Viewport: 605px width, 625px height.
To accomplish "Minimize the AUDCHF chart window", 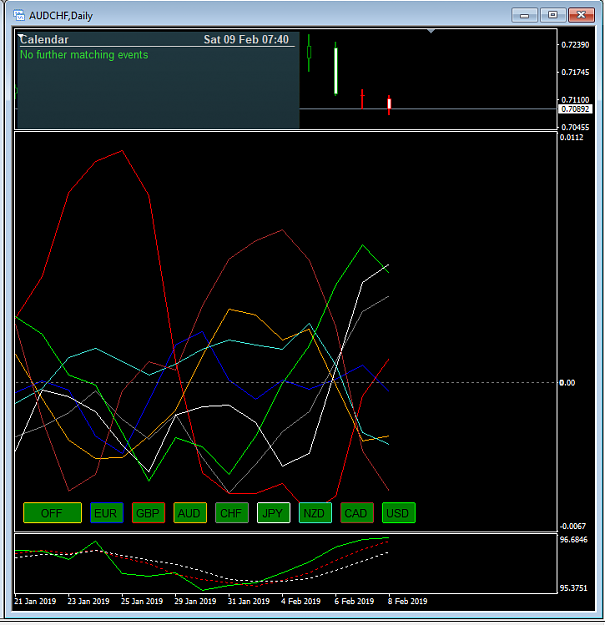I will 524,15.
